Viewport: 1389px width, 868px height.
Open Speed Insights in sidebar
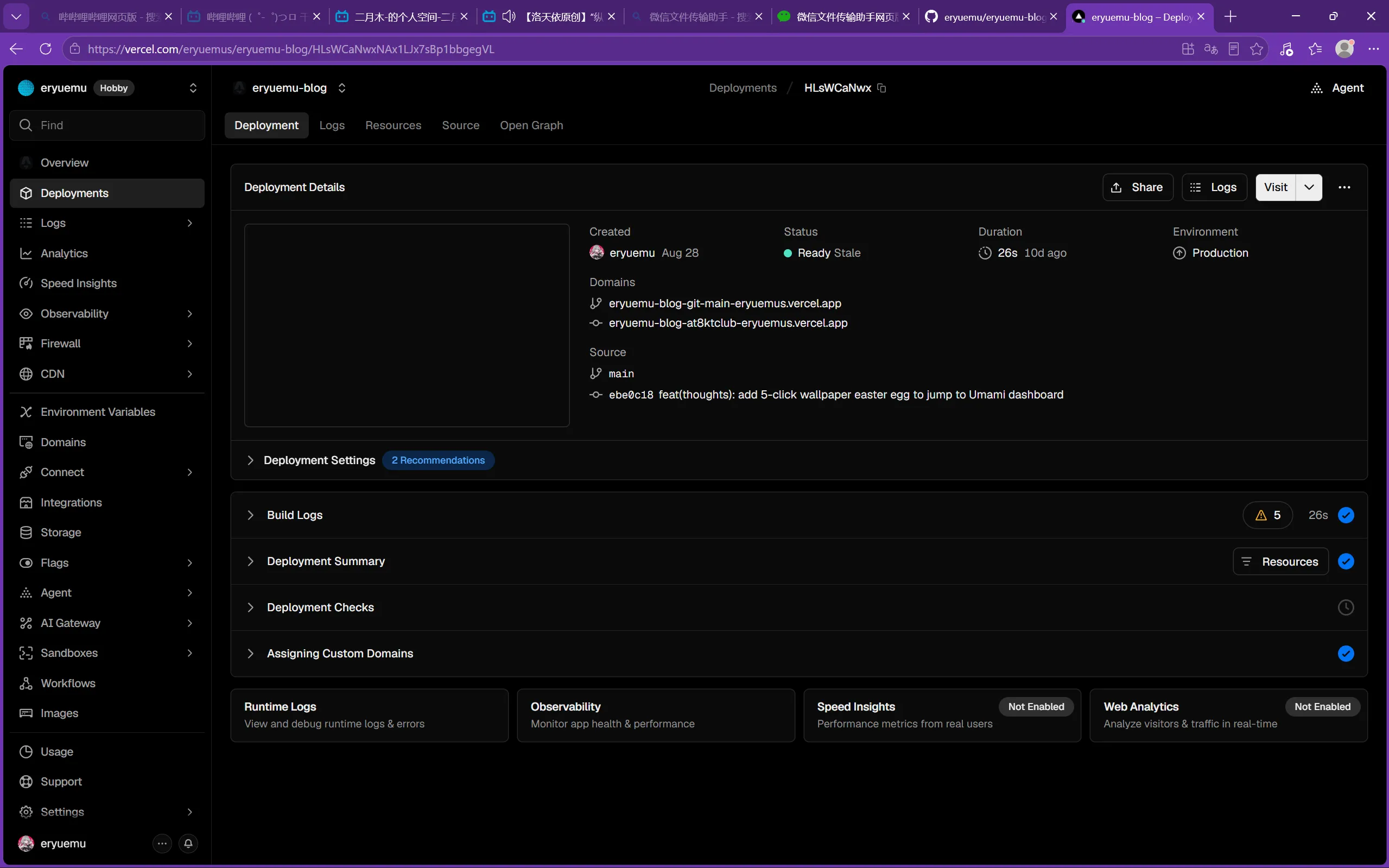tap(107, 283)
